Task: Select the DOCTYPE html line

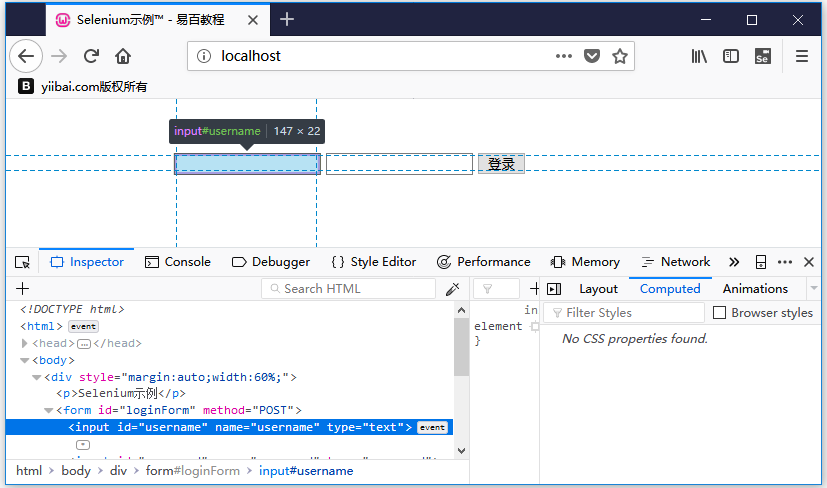Action: click(72, 309)
